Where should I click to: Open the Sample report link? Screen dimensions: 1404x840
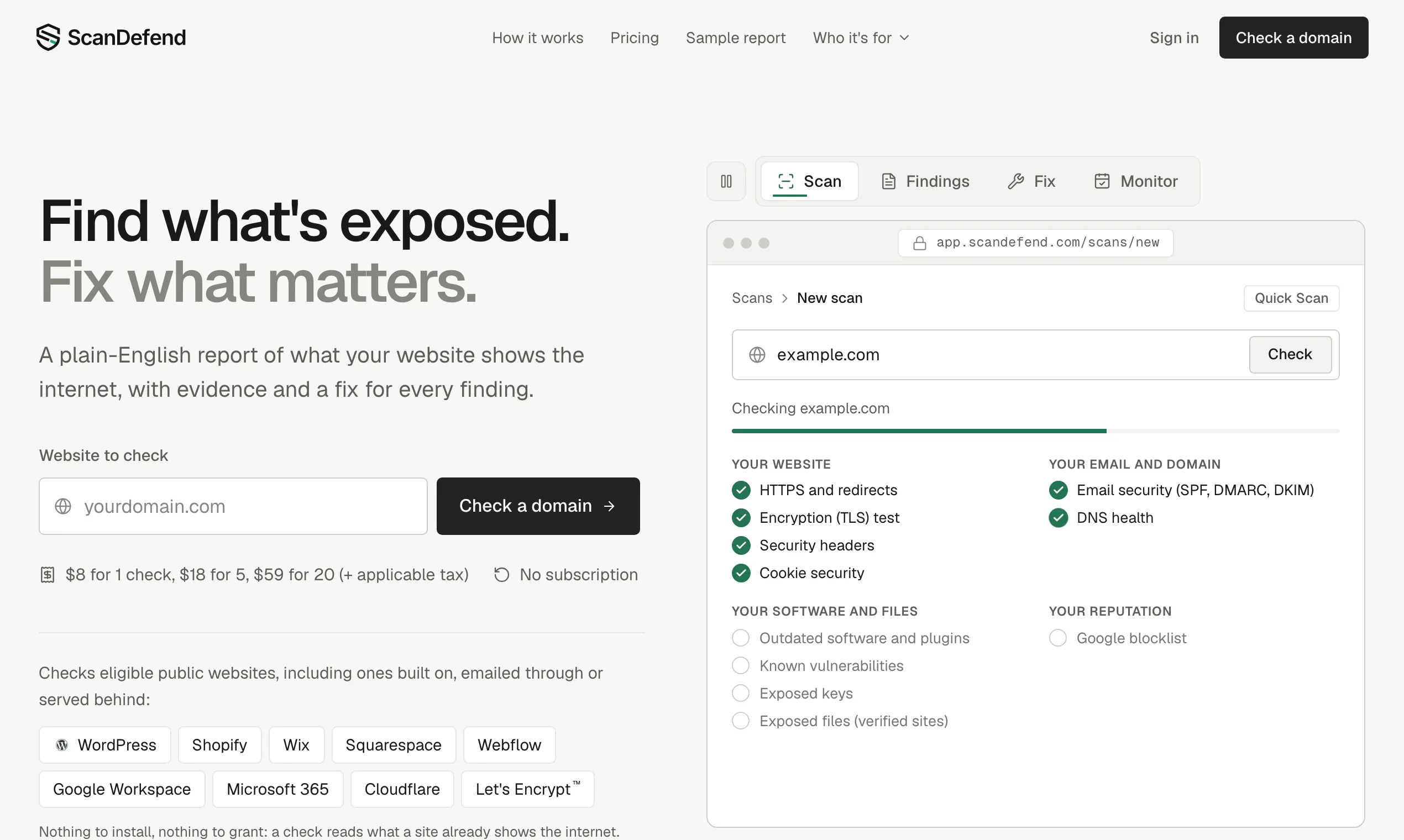coord(735,38)
